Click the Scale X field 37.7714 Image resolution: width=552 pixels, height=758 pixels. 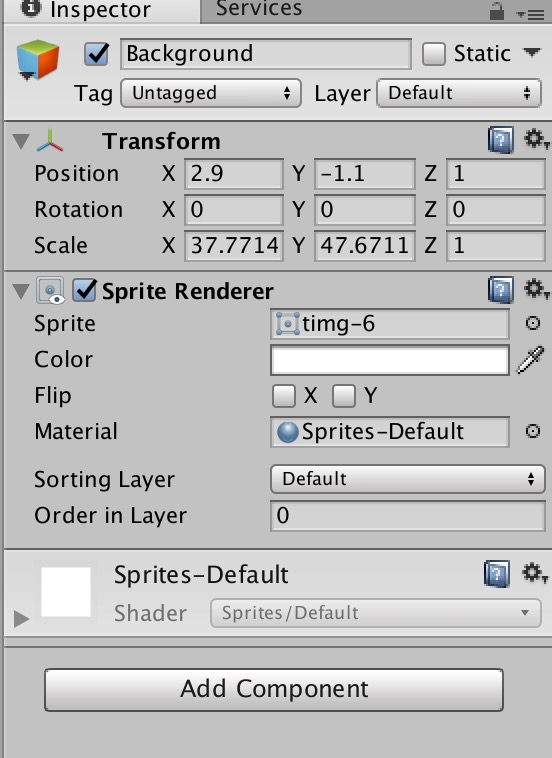234,246
